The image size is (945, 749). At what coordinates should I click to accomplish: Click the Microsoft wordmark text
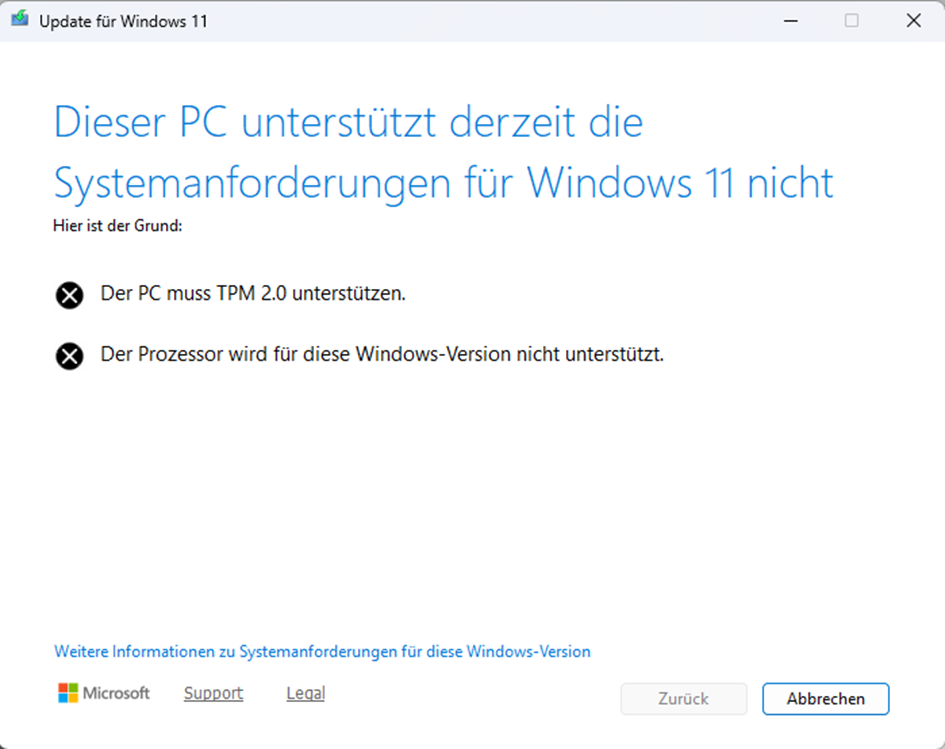coord(116,693)
